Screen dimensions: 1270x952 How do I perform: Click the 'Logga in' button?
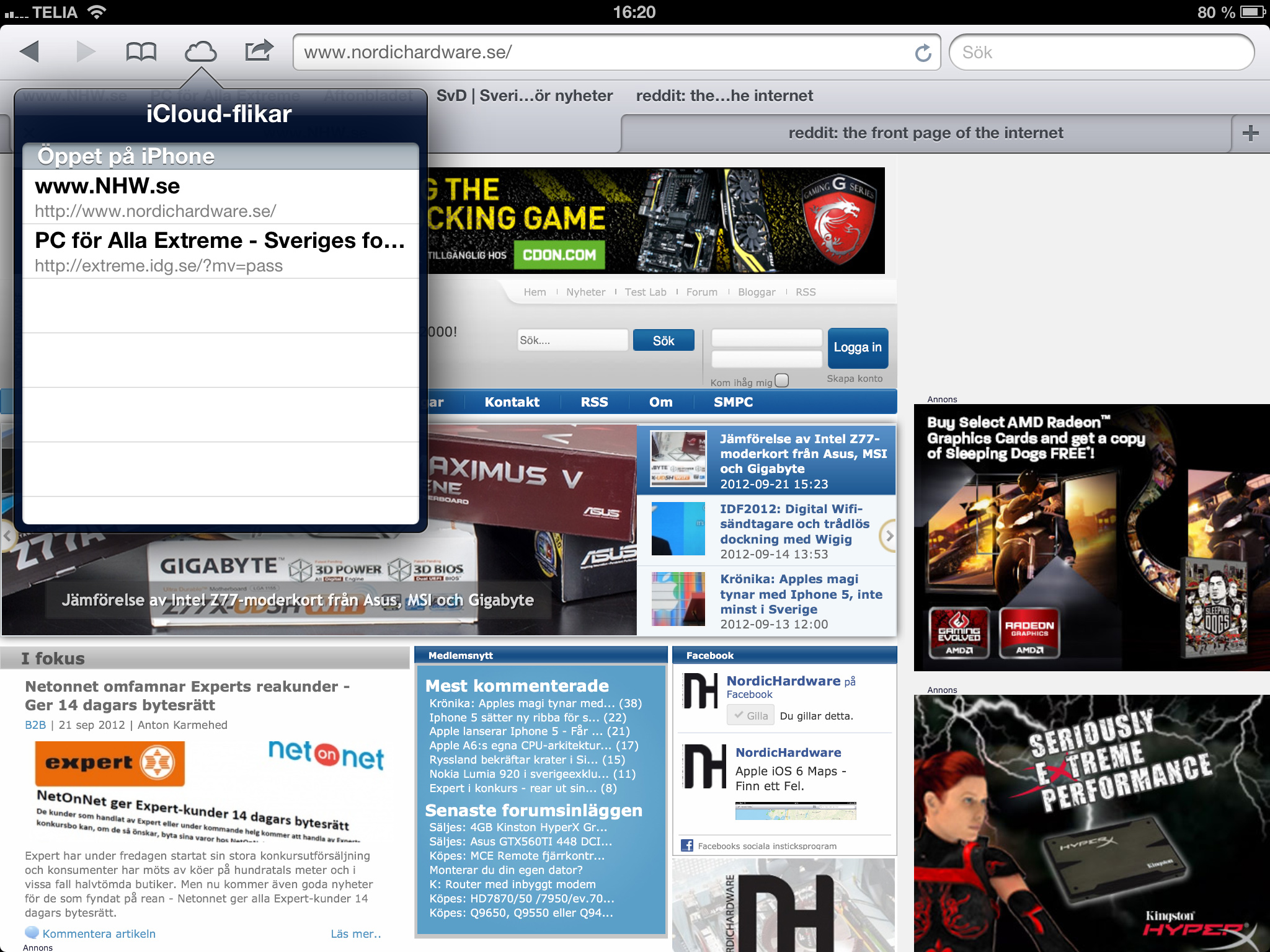click(x=857, y=348)
